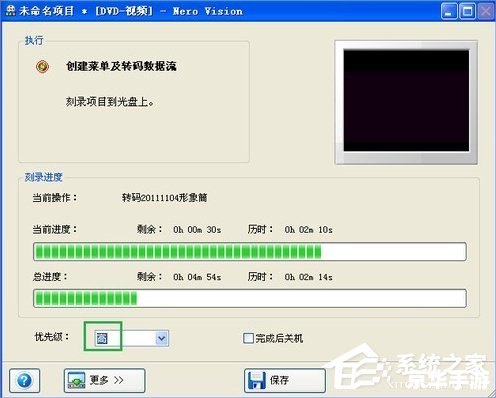
Task: Click the 当前操作 label
Action: click(55, 198)
